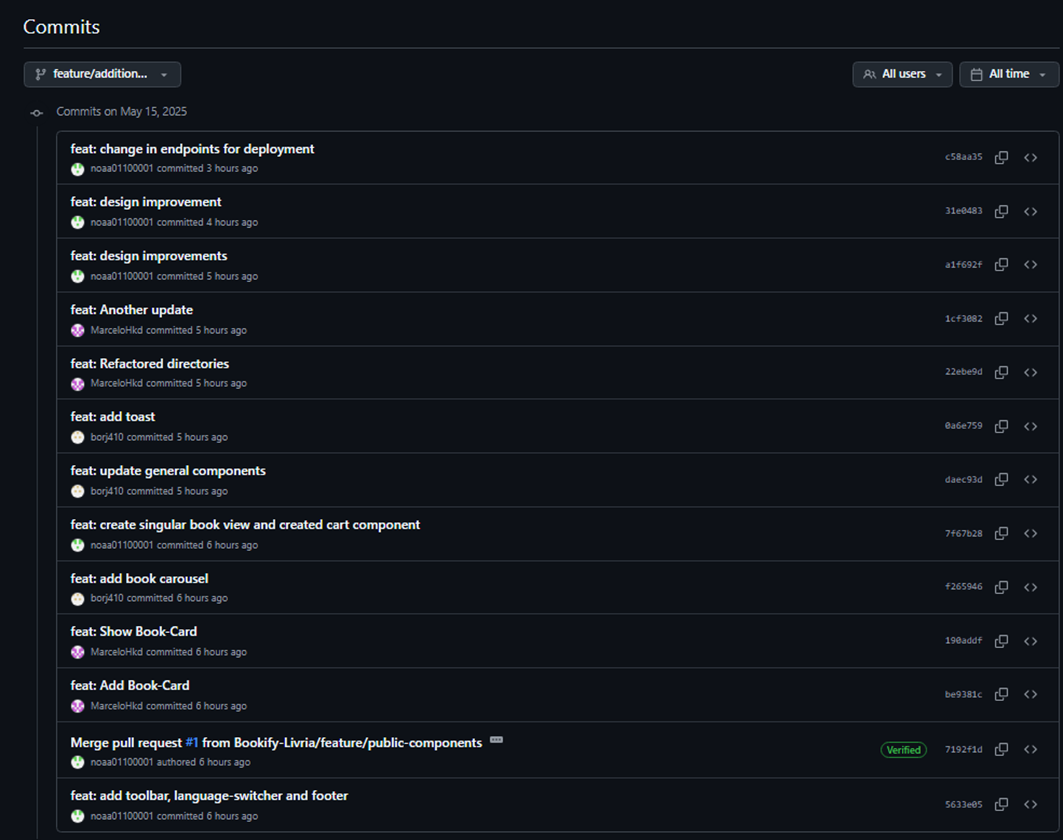Open the All time date filter
This screenshot has width=1063, height=840.
point(1009,75)
